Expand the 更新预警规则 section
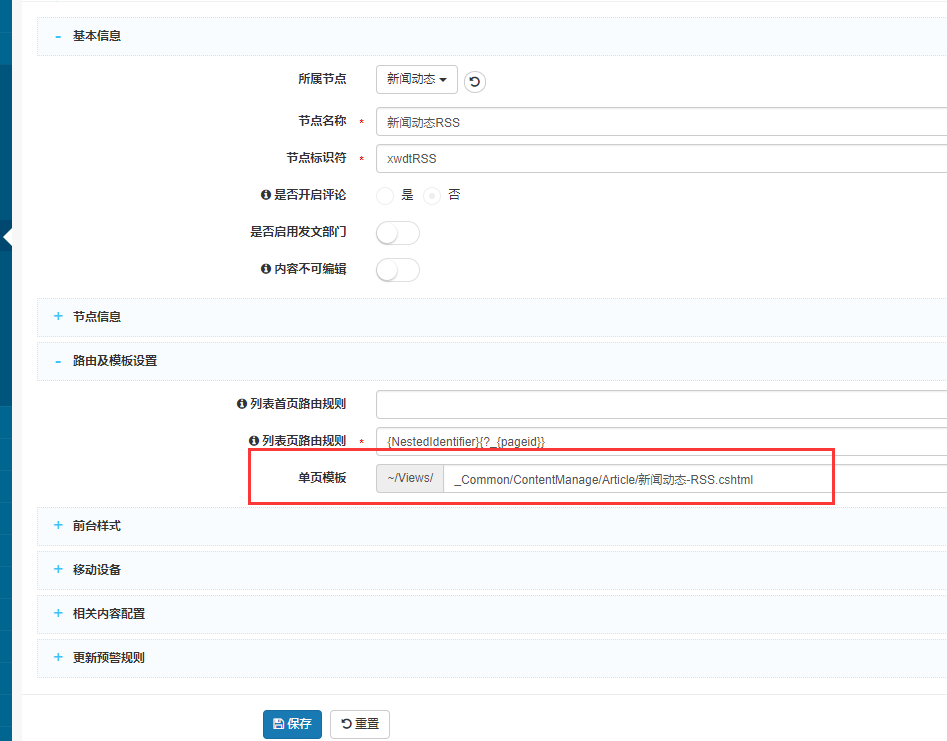Image resolution: width=947 pixels, height=741 pixels. point(108,658)
